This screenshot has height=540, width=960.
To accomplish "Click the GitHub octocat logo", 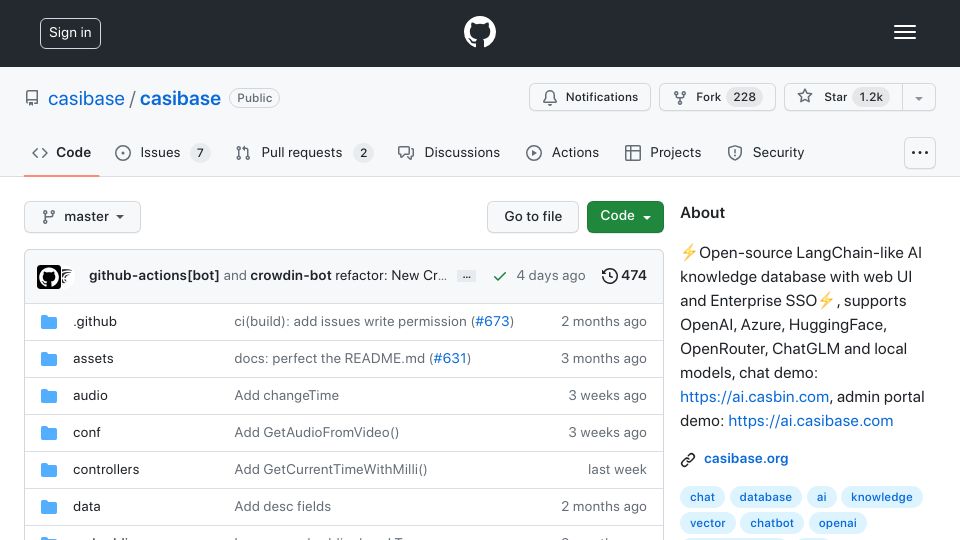I will (479, 32).
